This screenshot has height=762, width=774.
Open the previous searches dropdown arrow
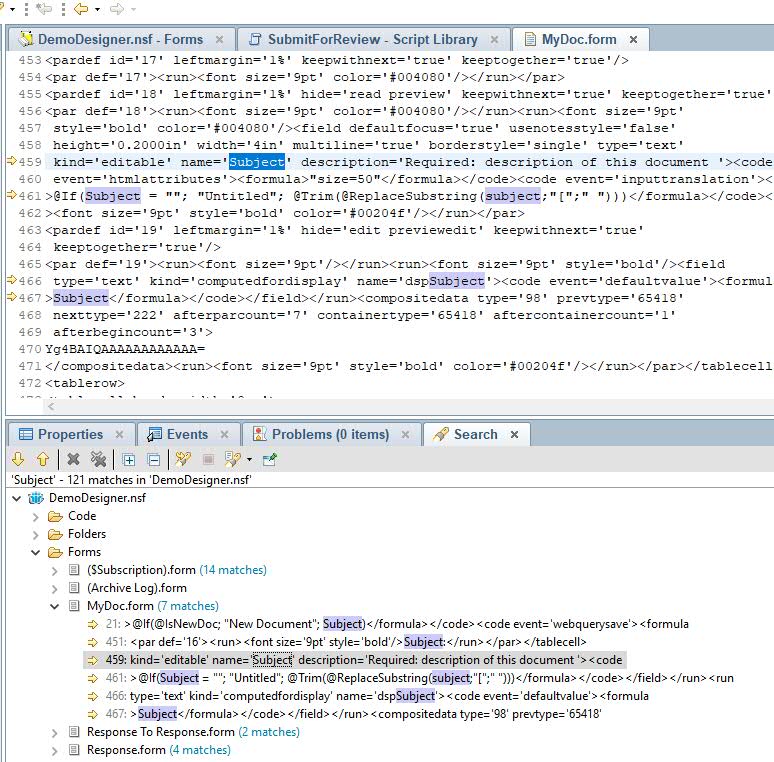(248, 460)
